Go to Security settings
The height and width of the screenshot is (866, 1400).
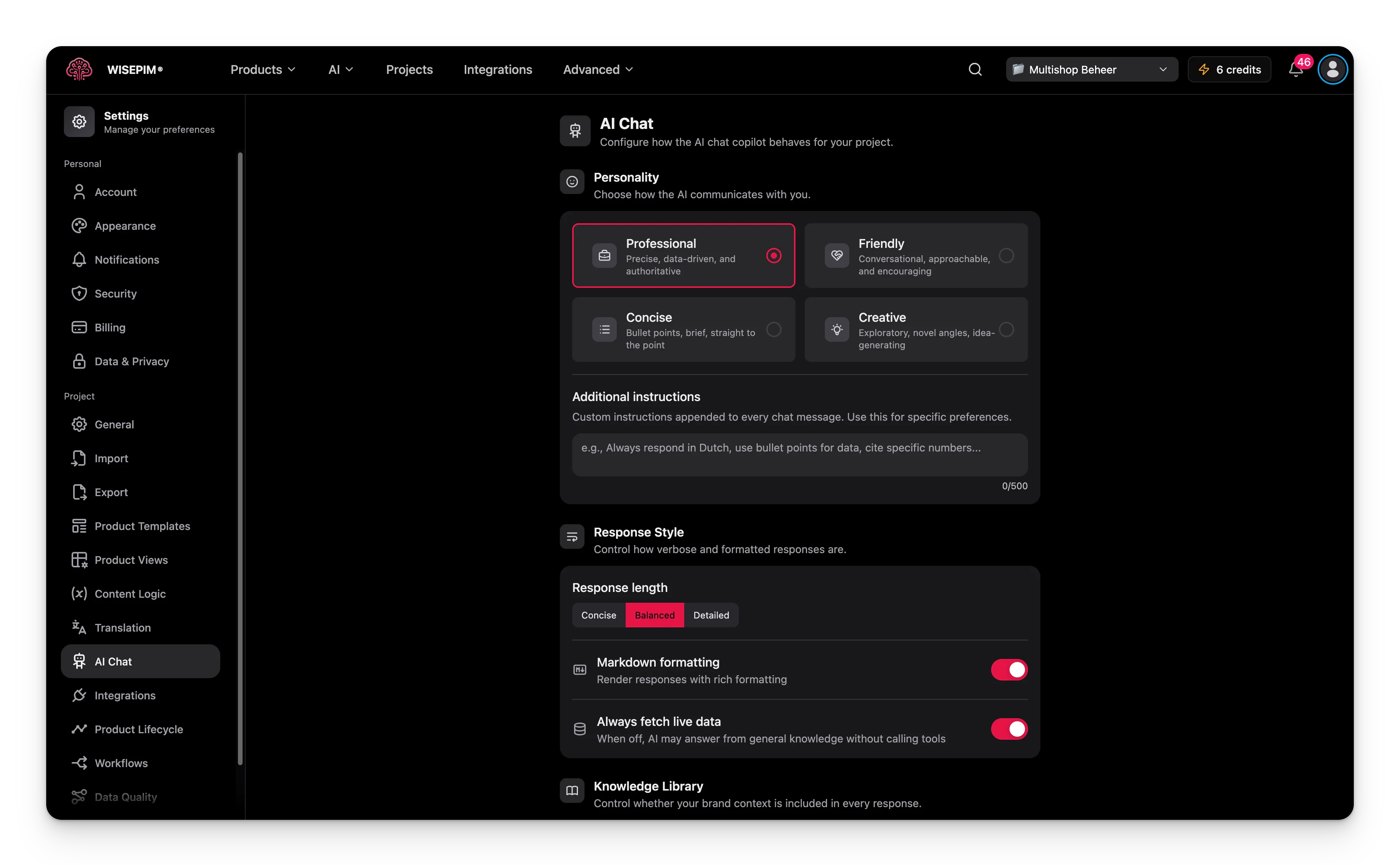(x=140, y=293)
